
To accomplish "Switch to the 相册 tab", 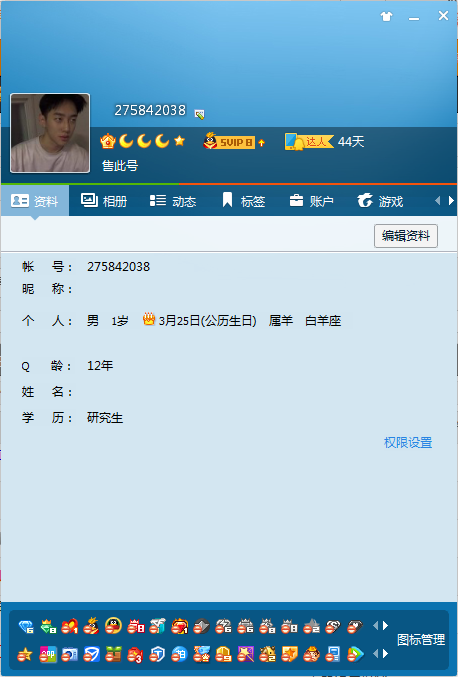I will tap(104, 201).
